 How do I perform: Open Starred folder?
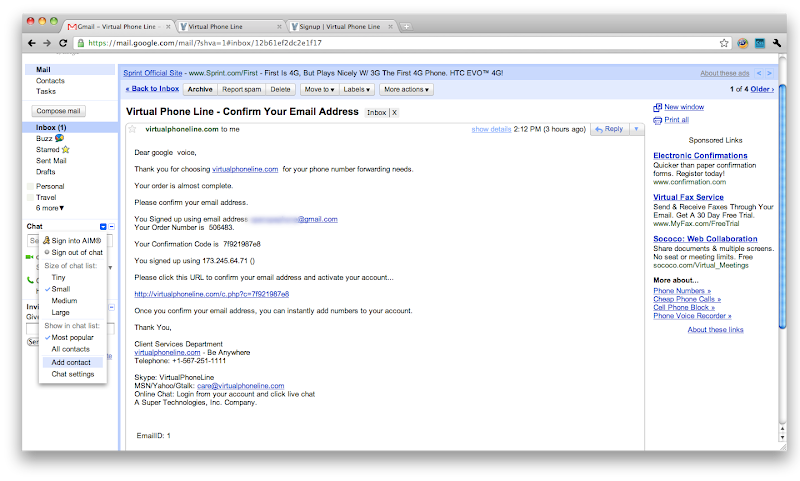47,150
